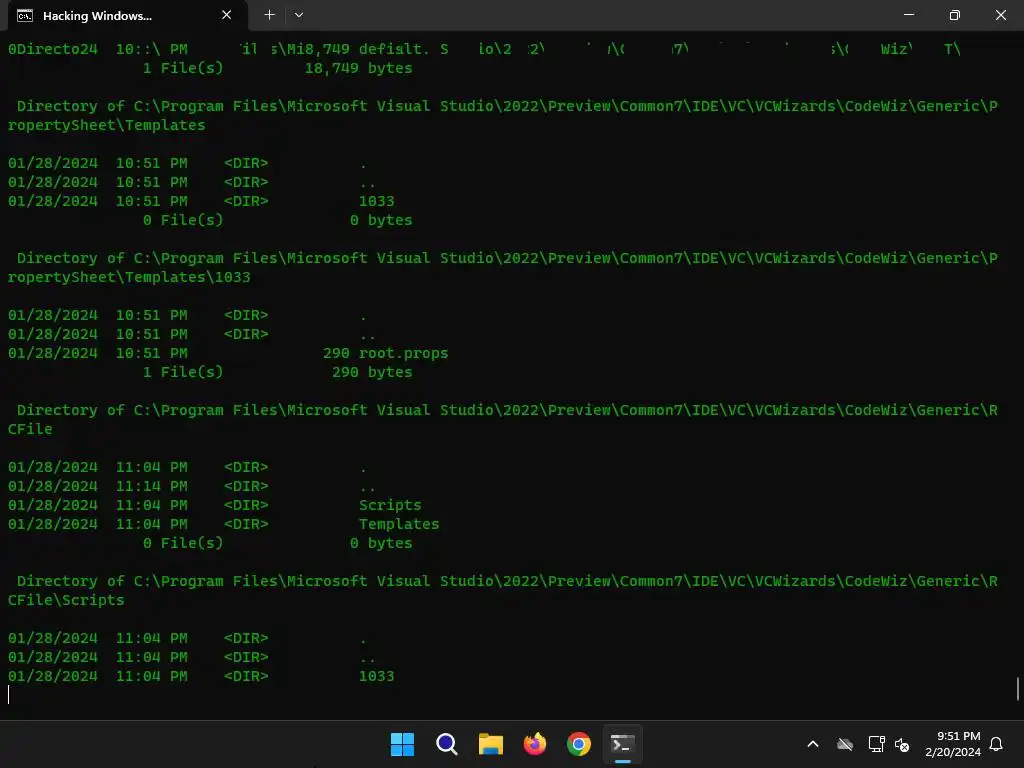The image size is (1024, 768).
Task: Show hidden system tray icons
Action: (x=813, y=744)
